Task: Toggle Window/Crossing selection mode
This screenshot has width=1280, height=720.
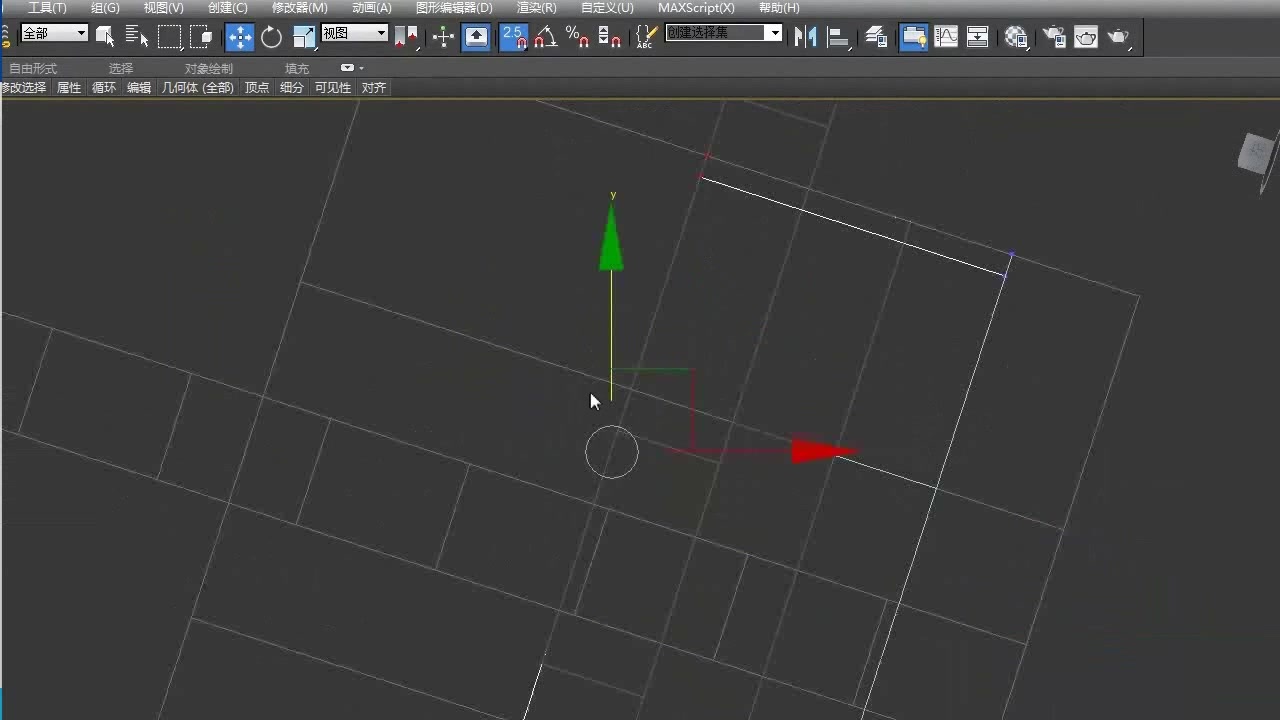Action: pyautogui.click(x=203, y=37)
